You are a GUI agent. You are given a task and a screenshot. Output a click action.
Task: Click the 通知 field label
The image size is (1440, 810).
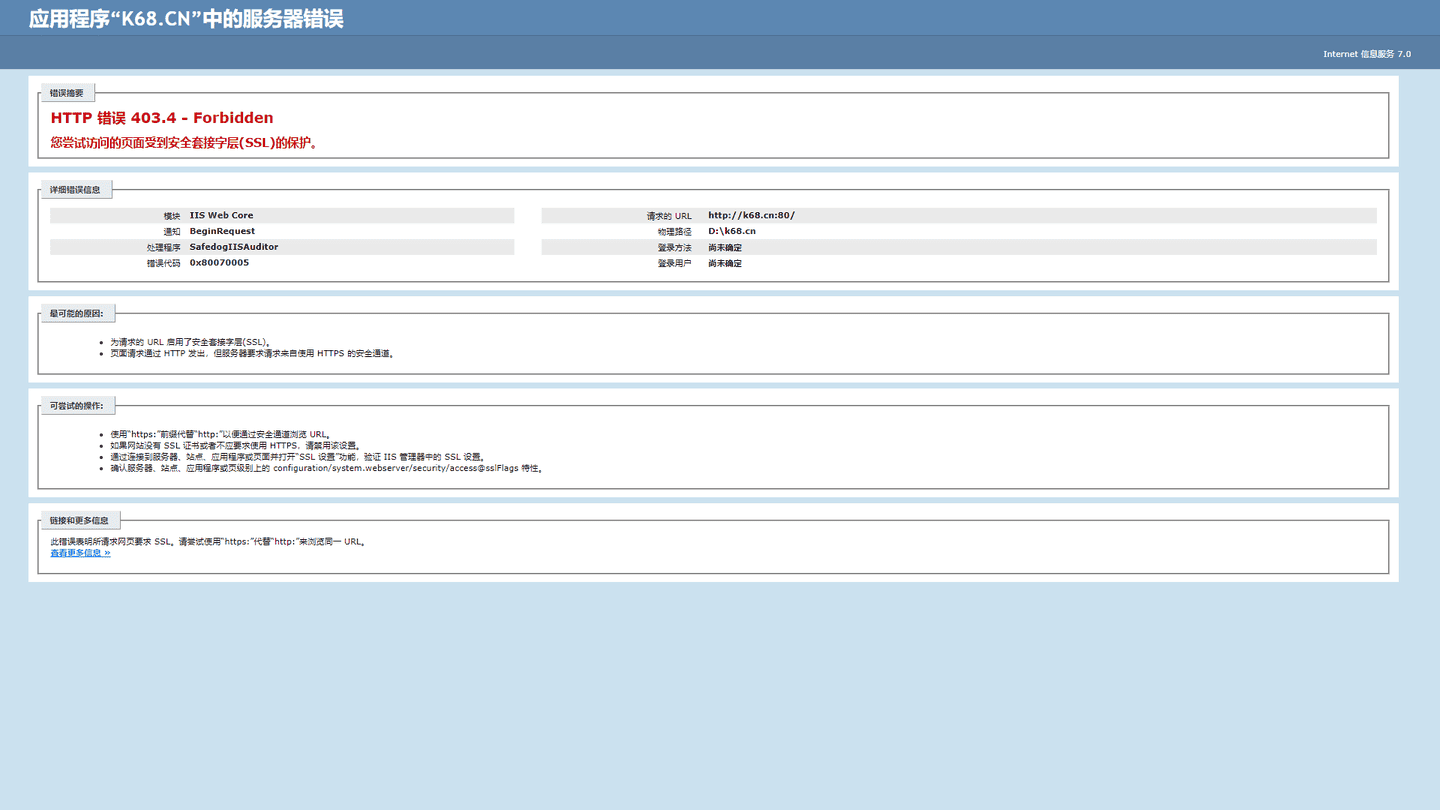pyautogui.click(x=172, y=232)
